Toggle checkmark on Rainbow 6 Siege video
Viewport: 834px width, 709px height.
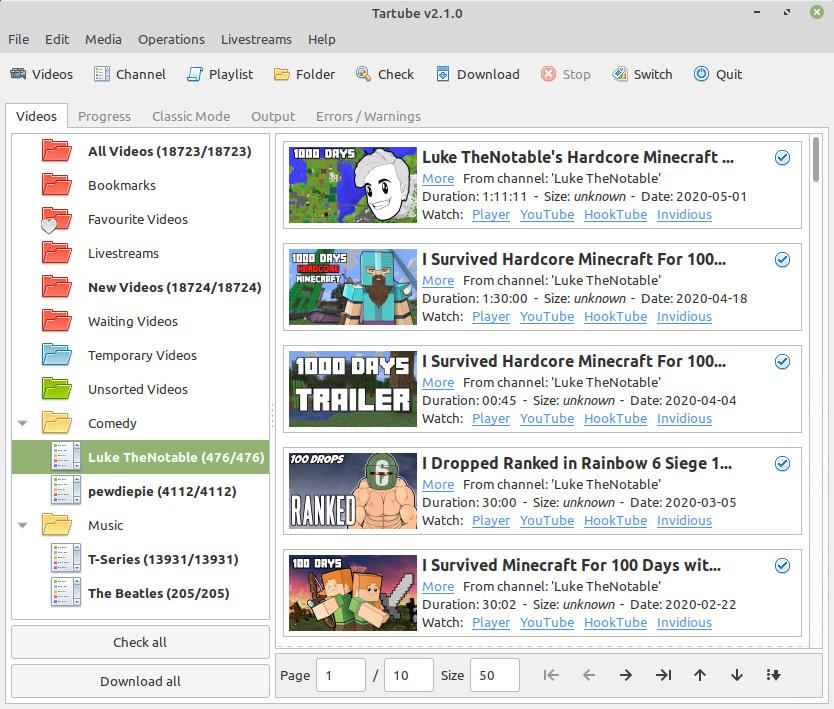(x=782, y=464)
